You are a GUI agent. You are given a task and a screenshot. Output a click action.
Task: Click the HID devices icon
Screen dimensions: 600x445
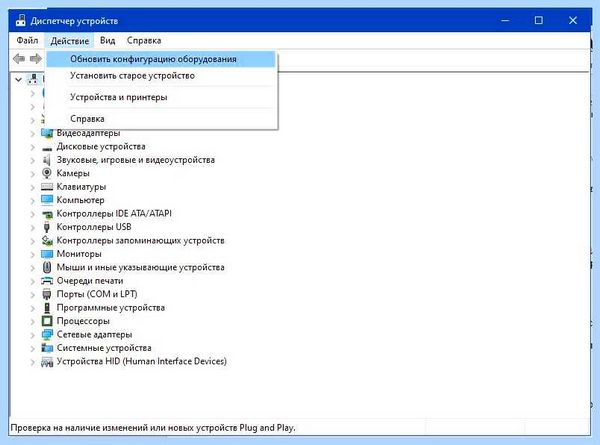tap(47, 362)
